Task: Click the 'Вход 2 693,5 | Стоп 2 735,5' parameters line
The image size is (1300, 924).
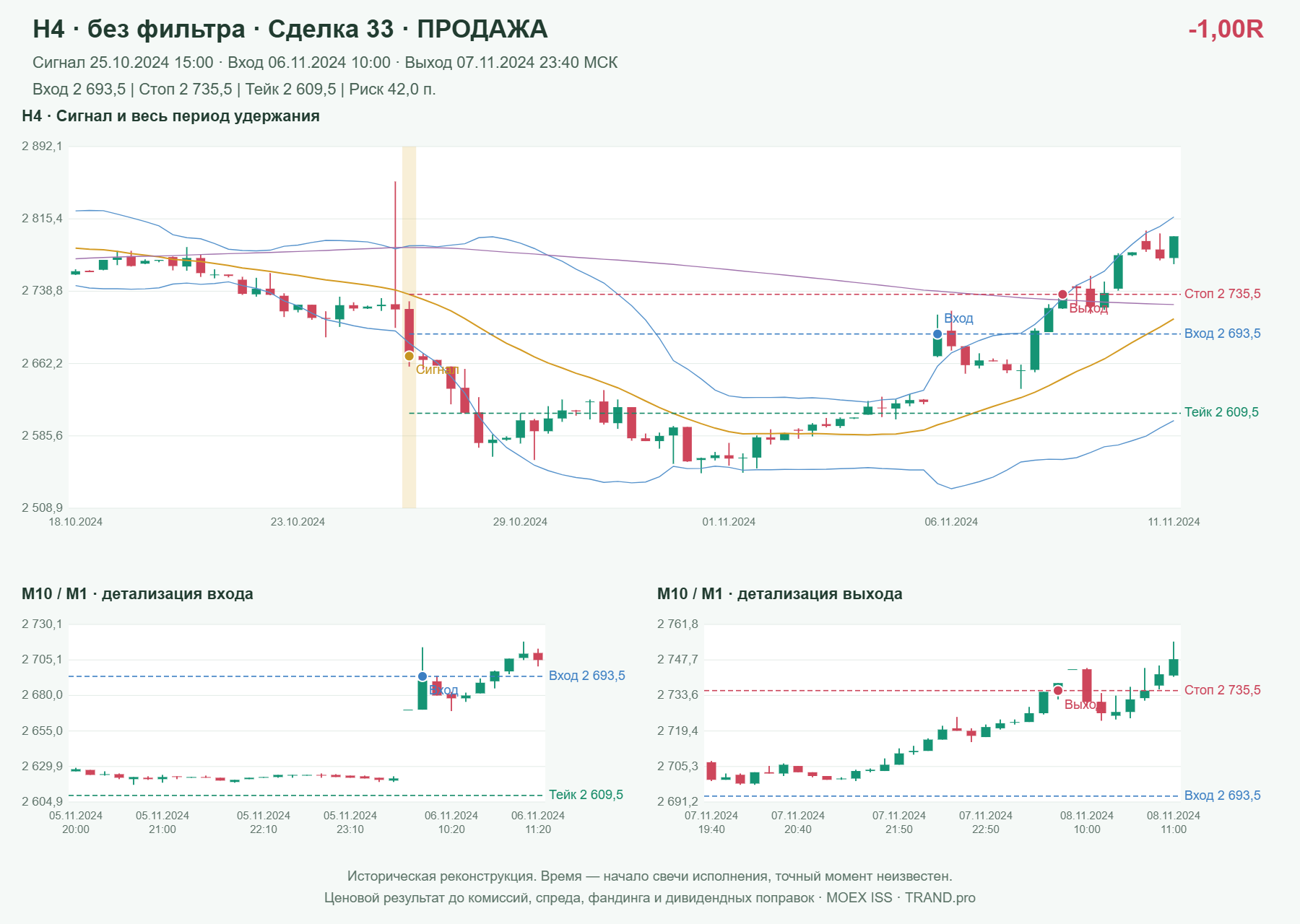Action: pyautogui.click(x=234, y=90)
